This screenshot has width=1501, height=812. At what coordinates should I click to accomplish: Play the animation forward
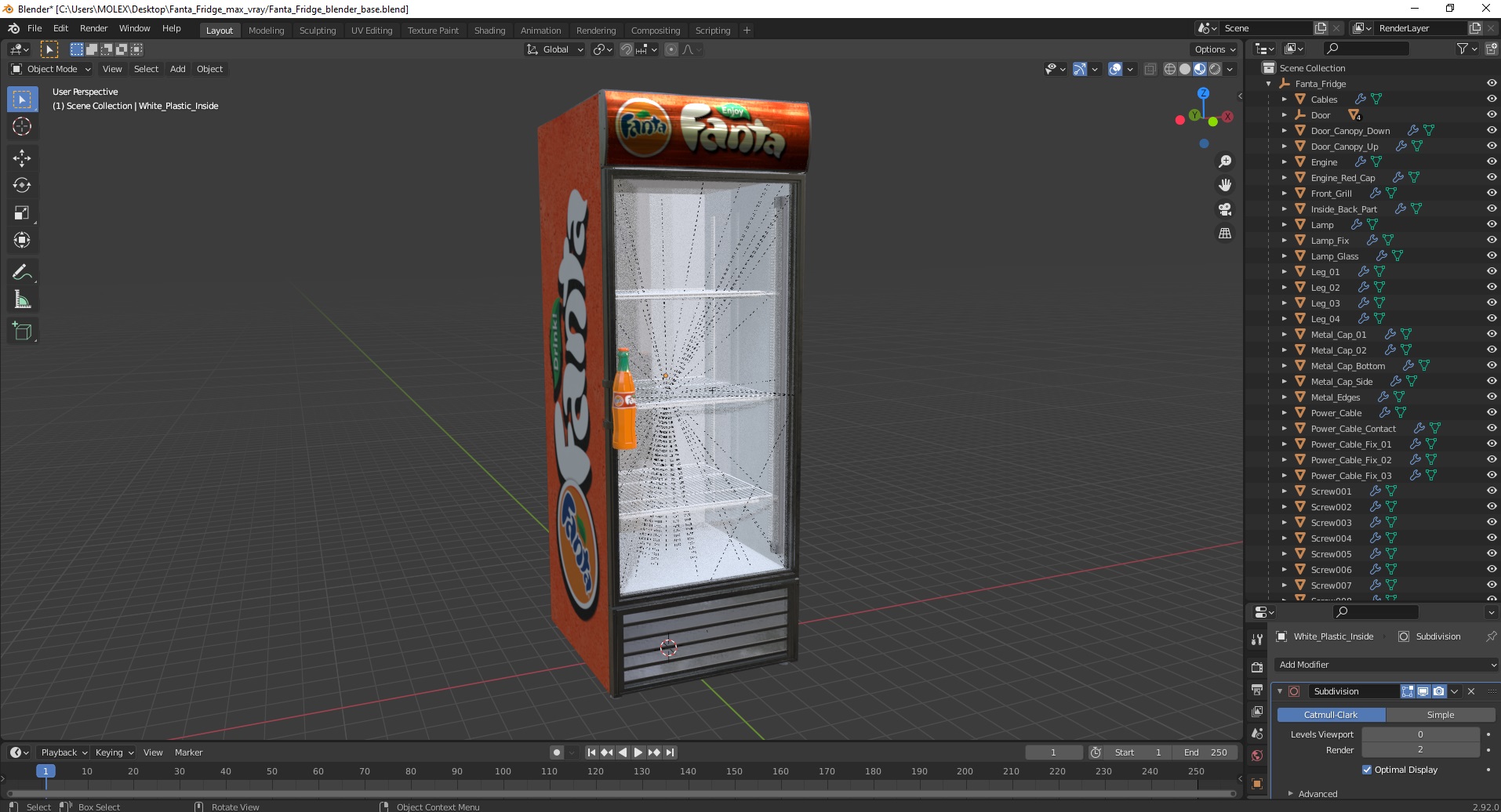click(x=638, y=752)
